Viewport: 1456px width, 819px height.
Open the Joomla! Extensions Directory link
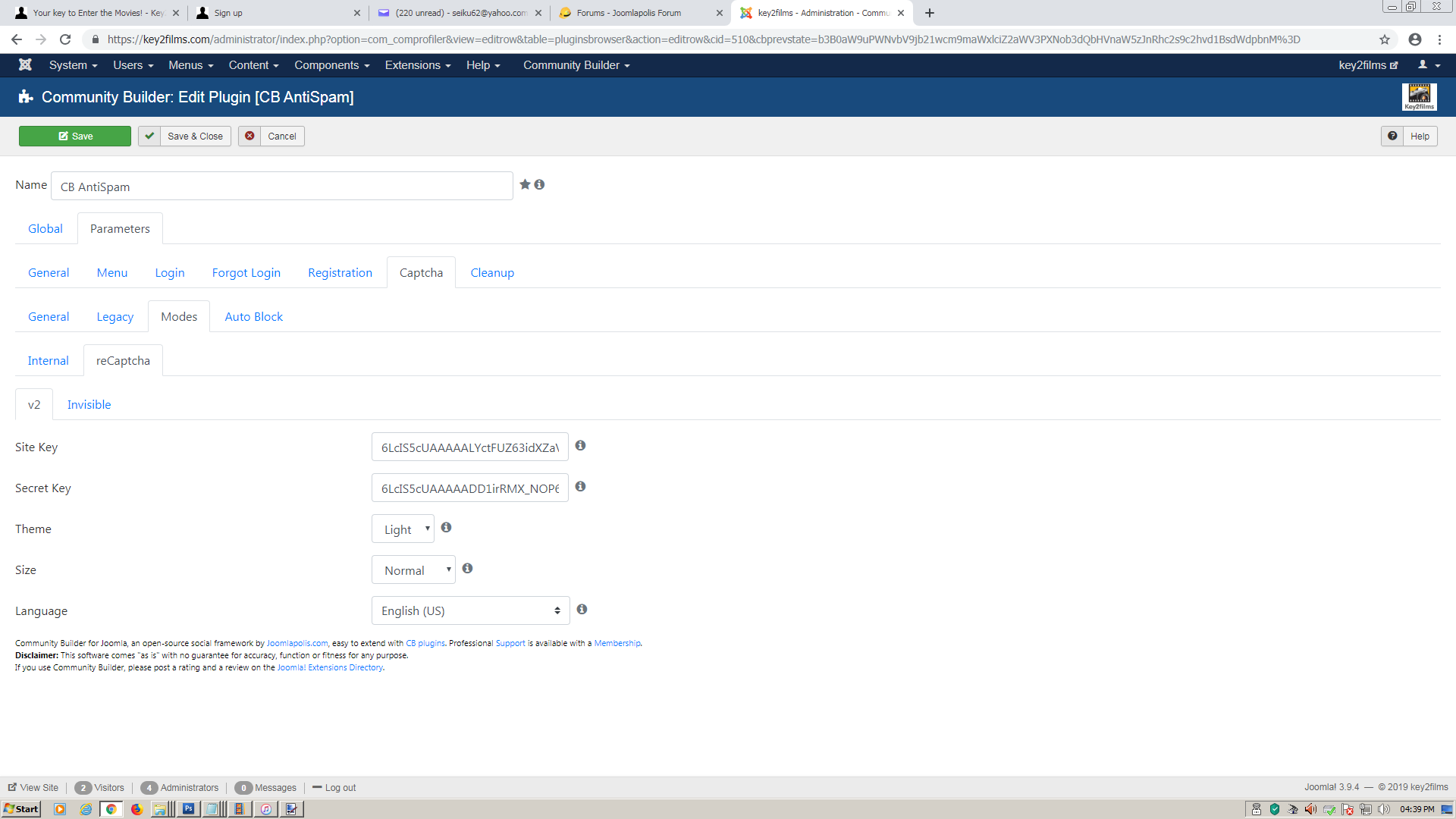point(330,667)
